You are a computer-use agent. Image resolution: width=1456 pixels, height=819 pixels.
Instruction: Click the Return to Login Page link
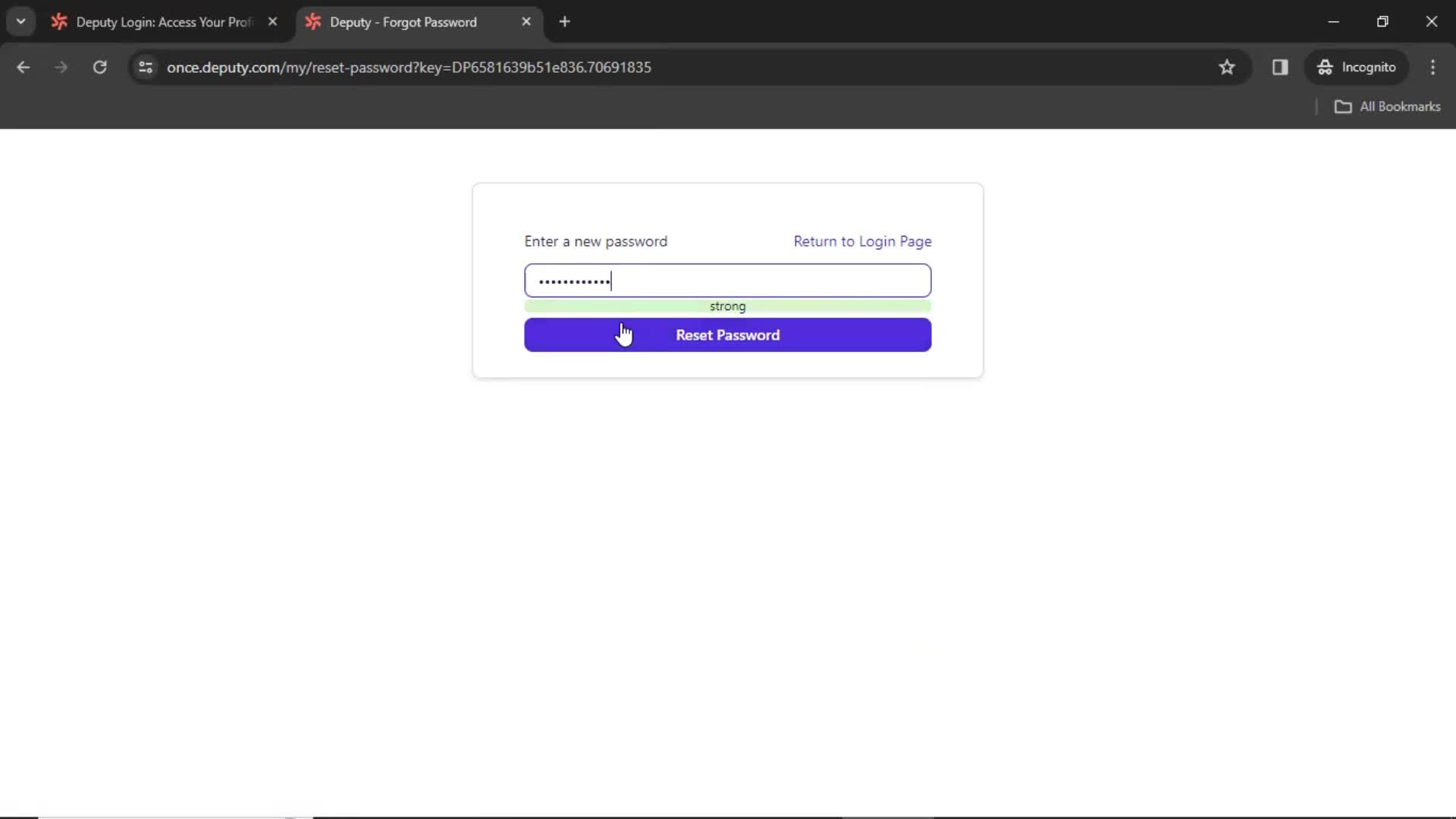tap(862, 241)
